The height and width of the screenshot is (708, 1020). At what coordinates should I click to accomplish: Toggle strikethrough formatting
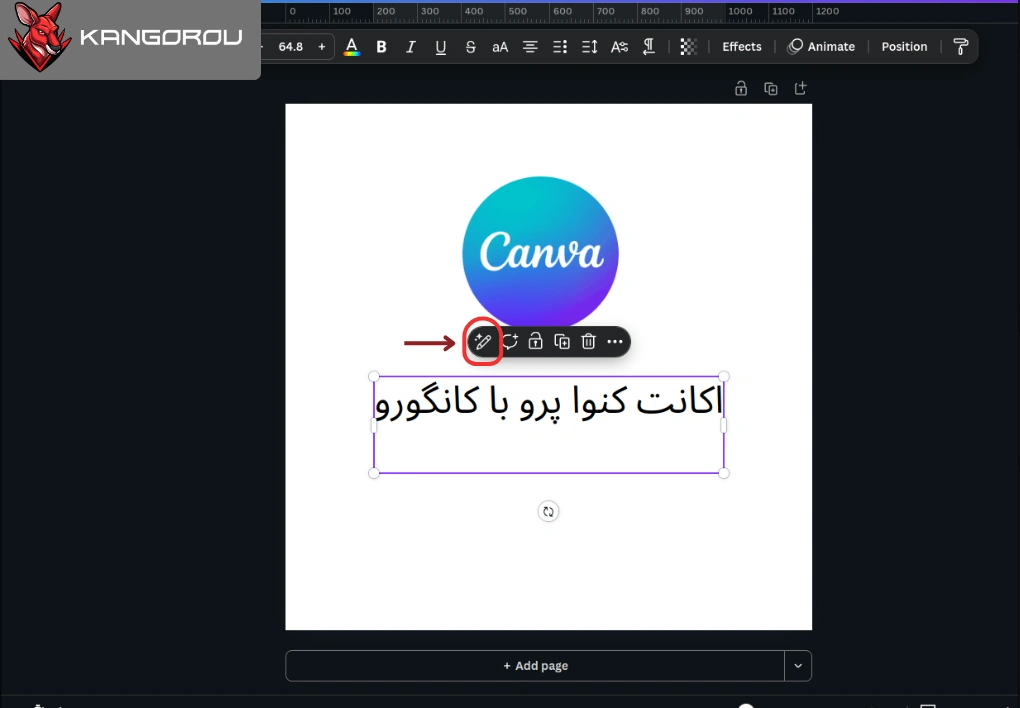[x=470, y=47]
